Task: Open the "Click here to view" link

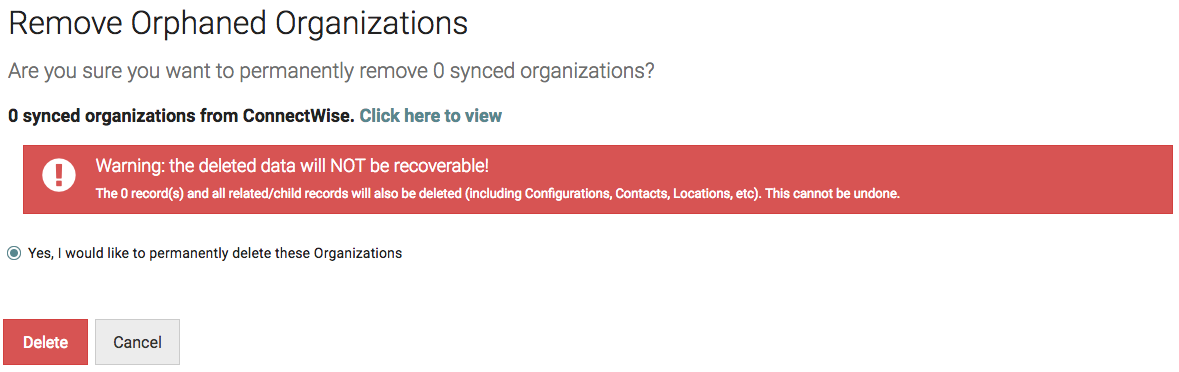Action: 431,116
